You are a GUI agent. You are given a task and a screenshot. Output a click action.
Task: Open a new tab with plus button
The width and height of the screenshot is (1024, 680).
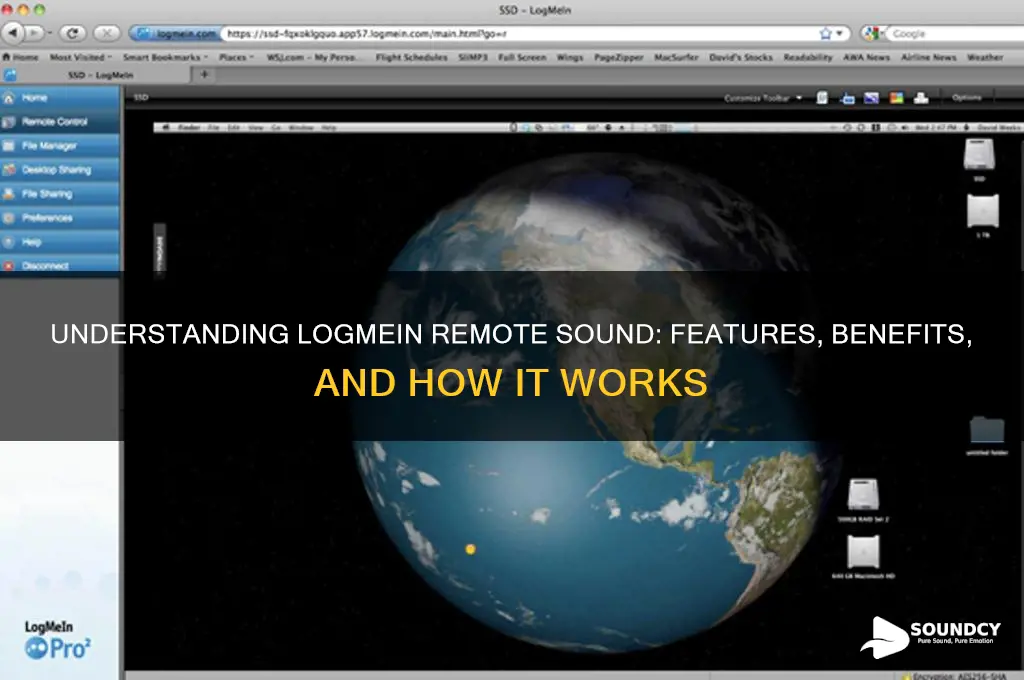coord(204,74)
